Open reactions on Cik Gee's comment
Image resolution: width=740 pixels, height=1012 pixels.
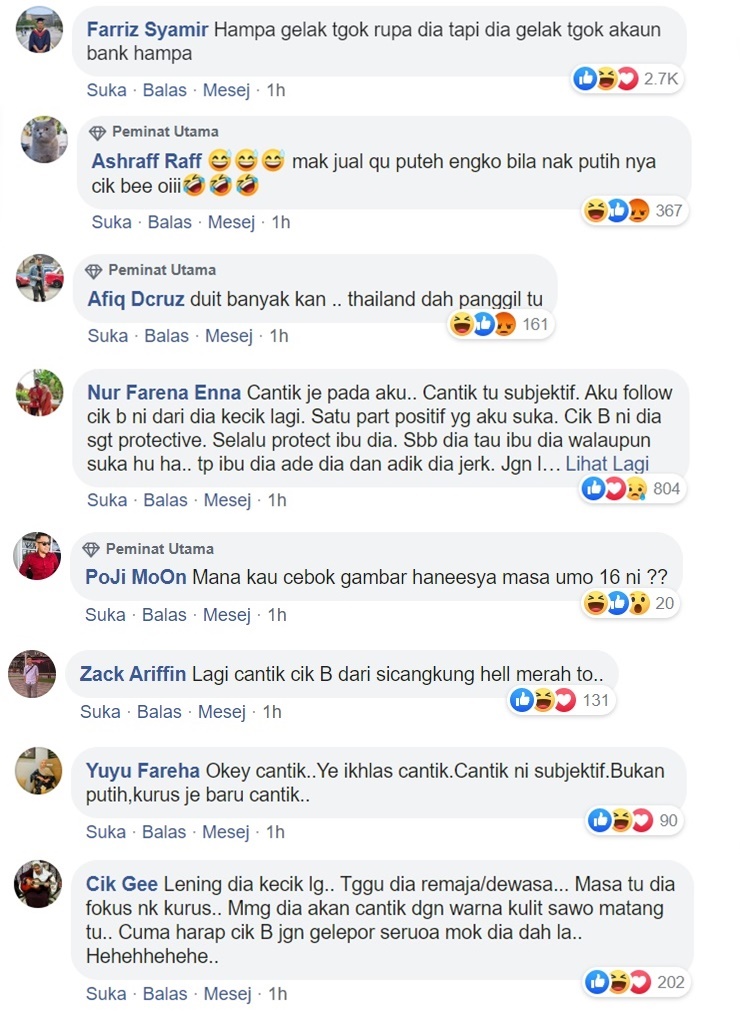[x=635, y=982]
